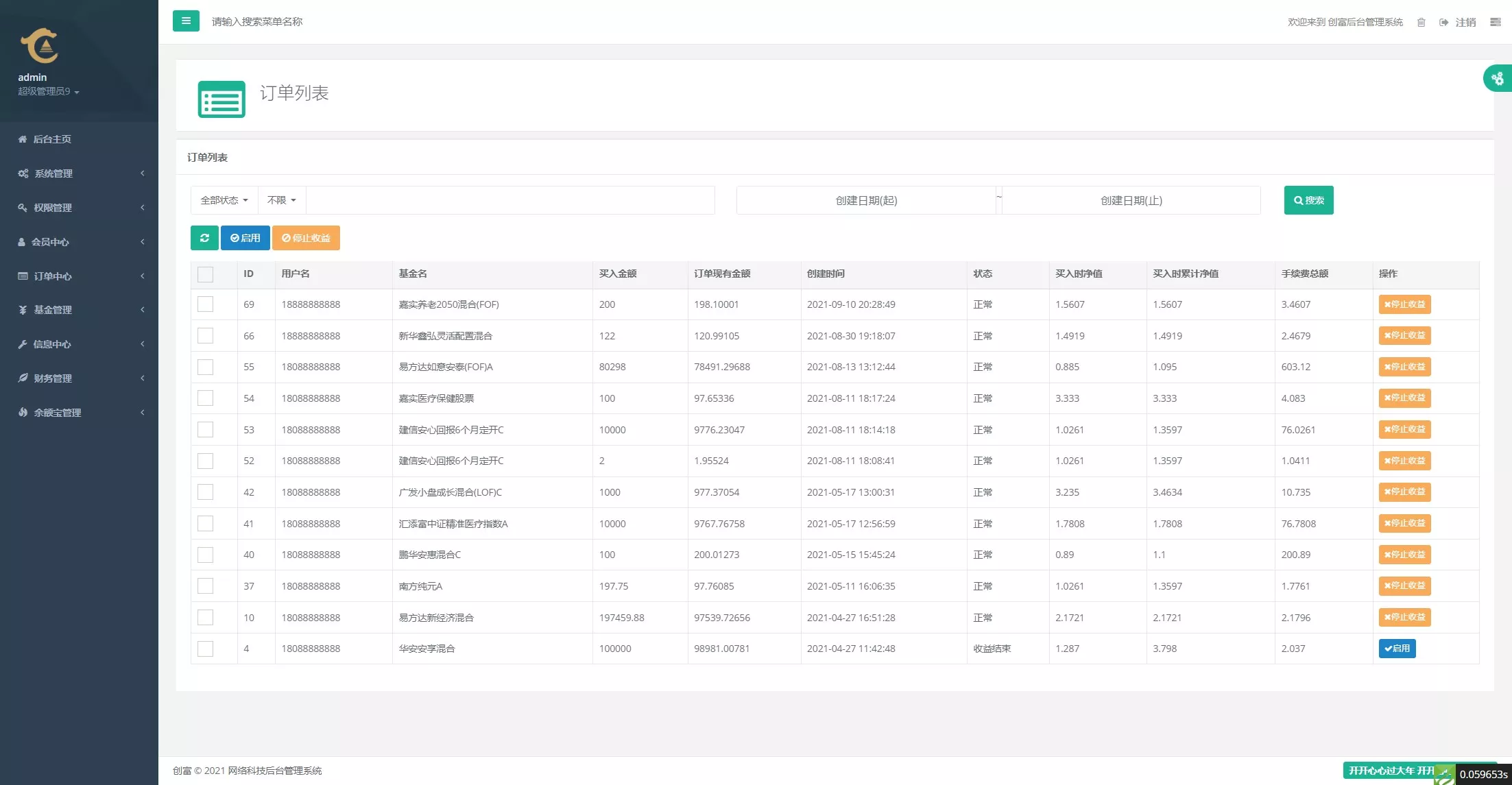Open the 全部状态 status dropdown

[x=224, y=200]
